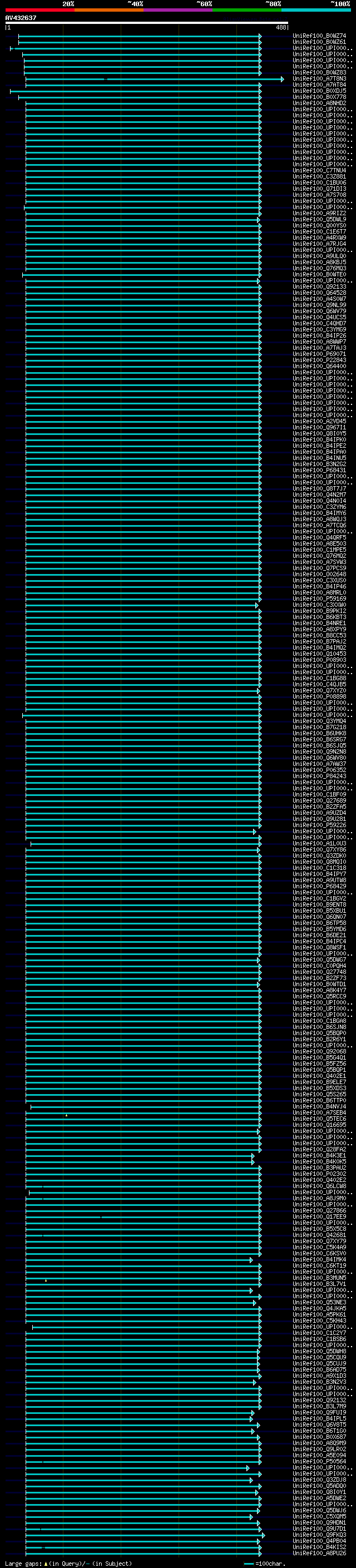Viewport: 356px width, 1568px height.
Task: Click hit label UniRef100_C1E6T7
Action: [x=319, y=231]
